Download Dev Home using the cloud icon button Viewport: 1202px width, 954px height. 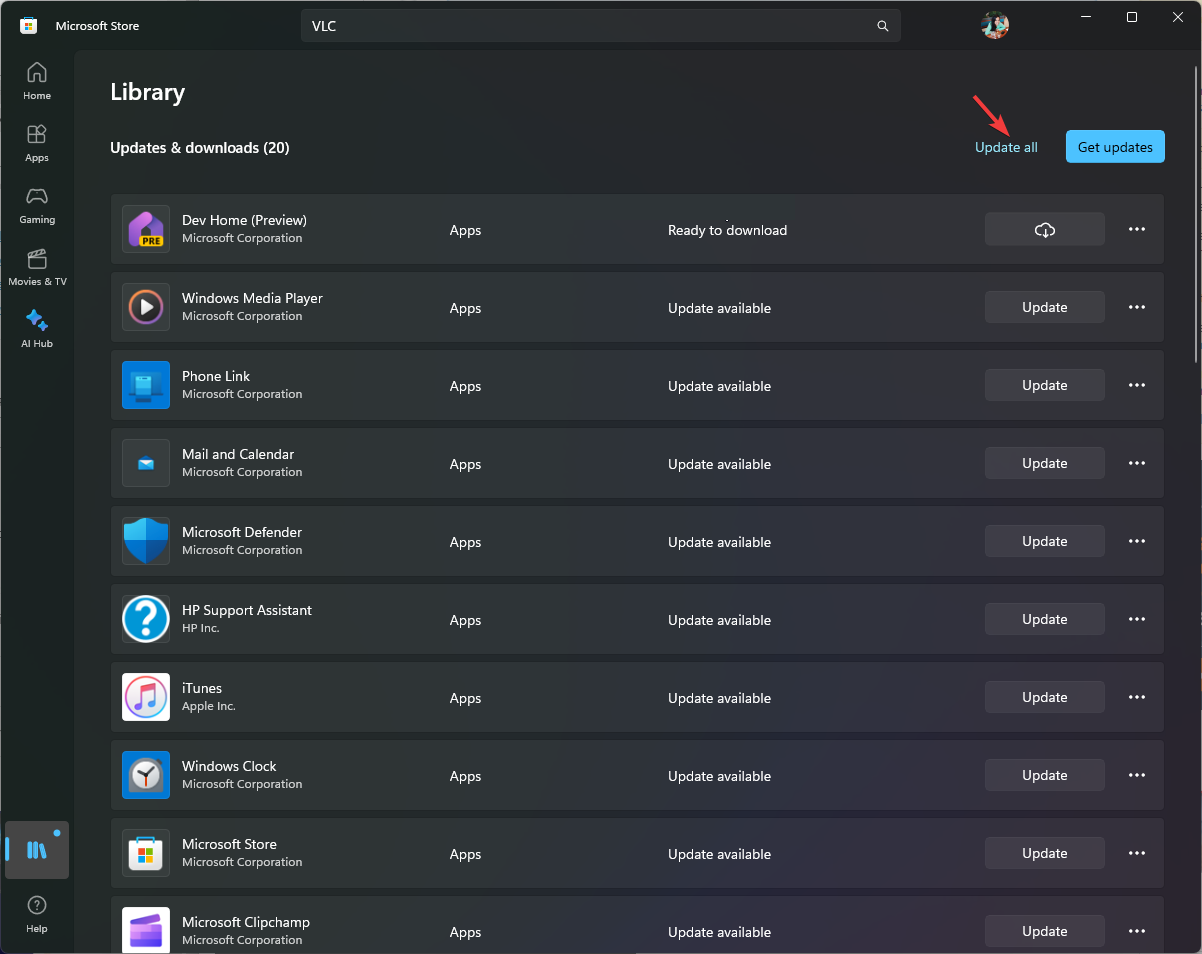point(1045,229)
